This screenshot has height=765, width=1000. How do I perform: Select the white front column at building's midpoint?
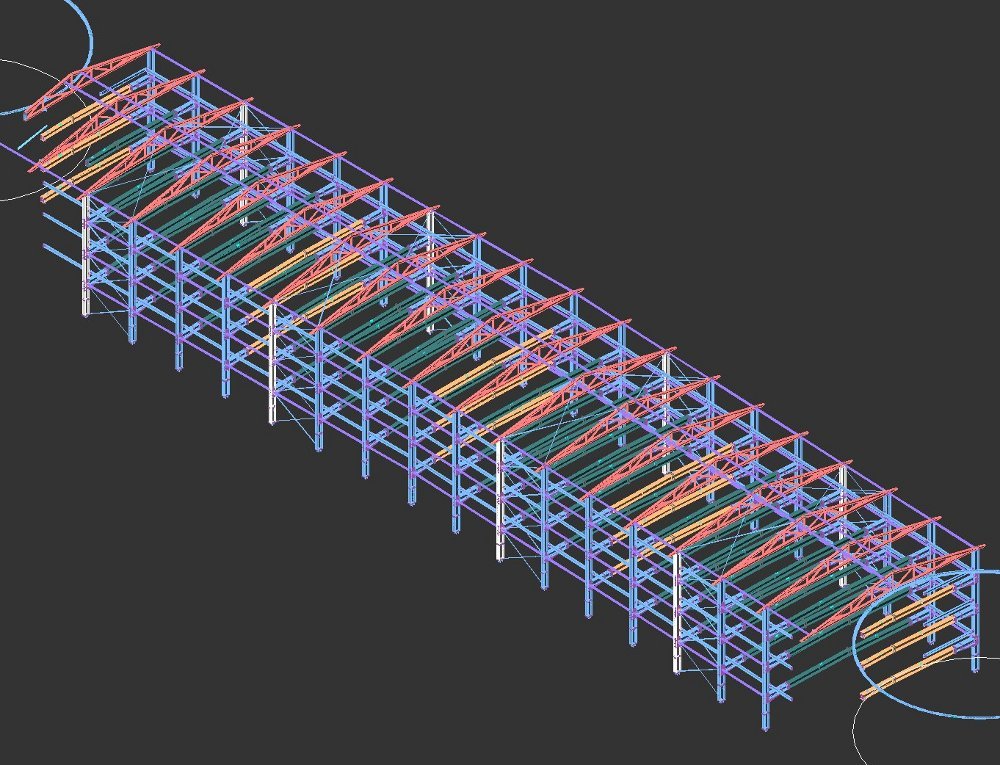499,500
